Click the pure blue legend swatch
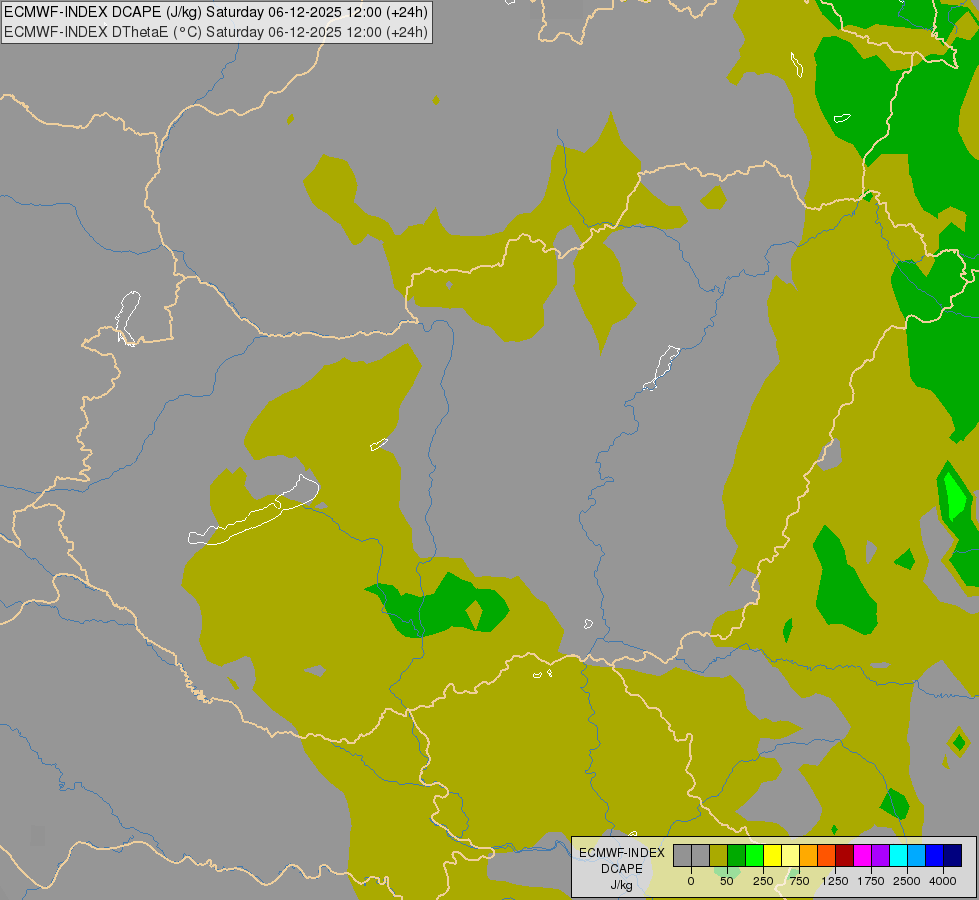Screen dimensions: 979x900 pos(935,856)
